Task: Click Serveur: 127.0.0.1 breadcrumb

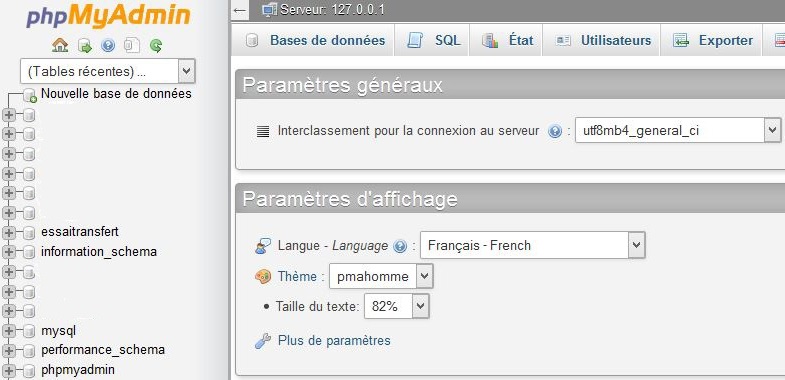Action: tap(332, 10)
